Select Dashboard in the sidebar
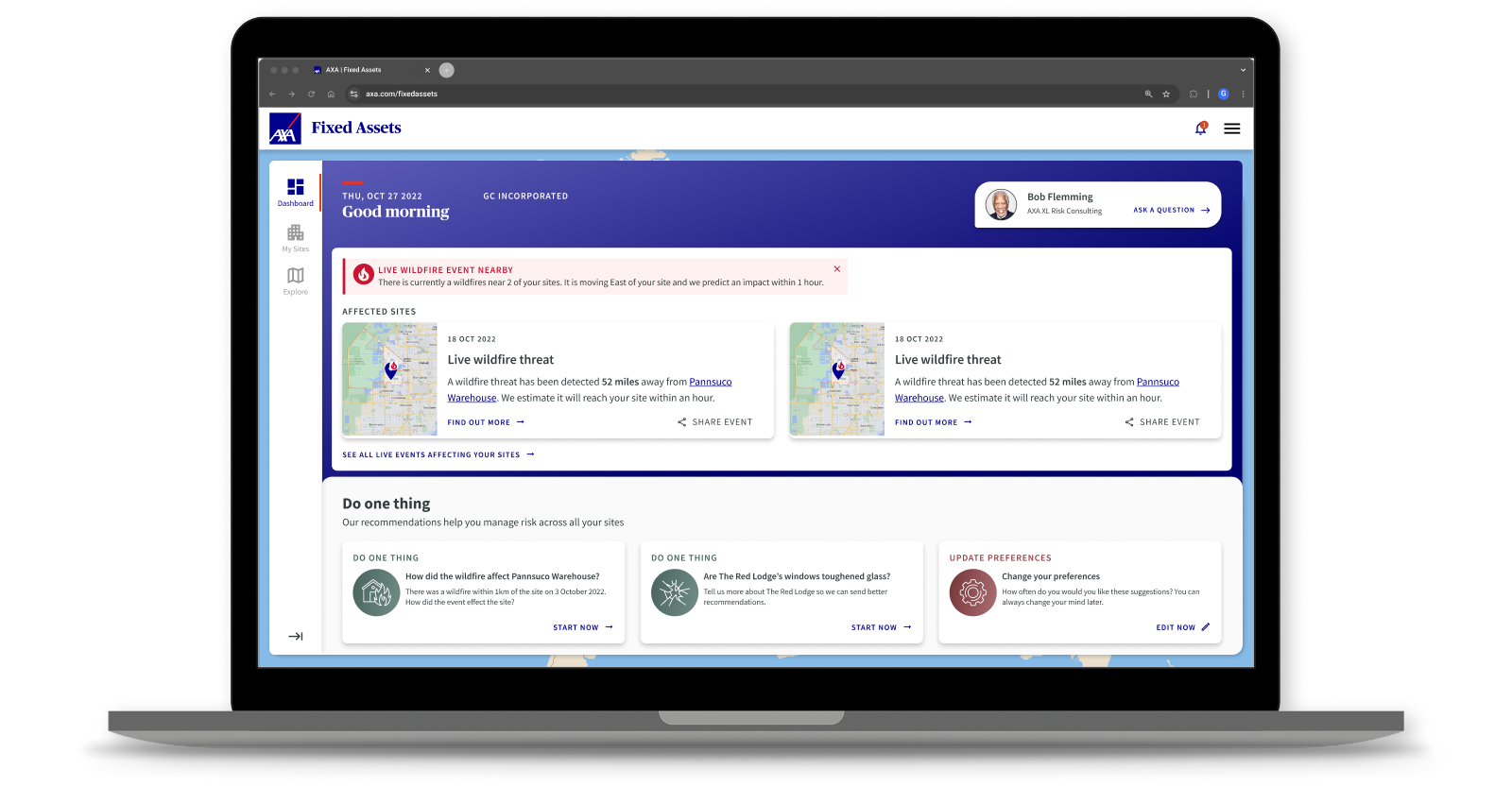Viewport: 1512px width, 787px height. pyautogui.click(x=295, y=192)
